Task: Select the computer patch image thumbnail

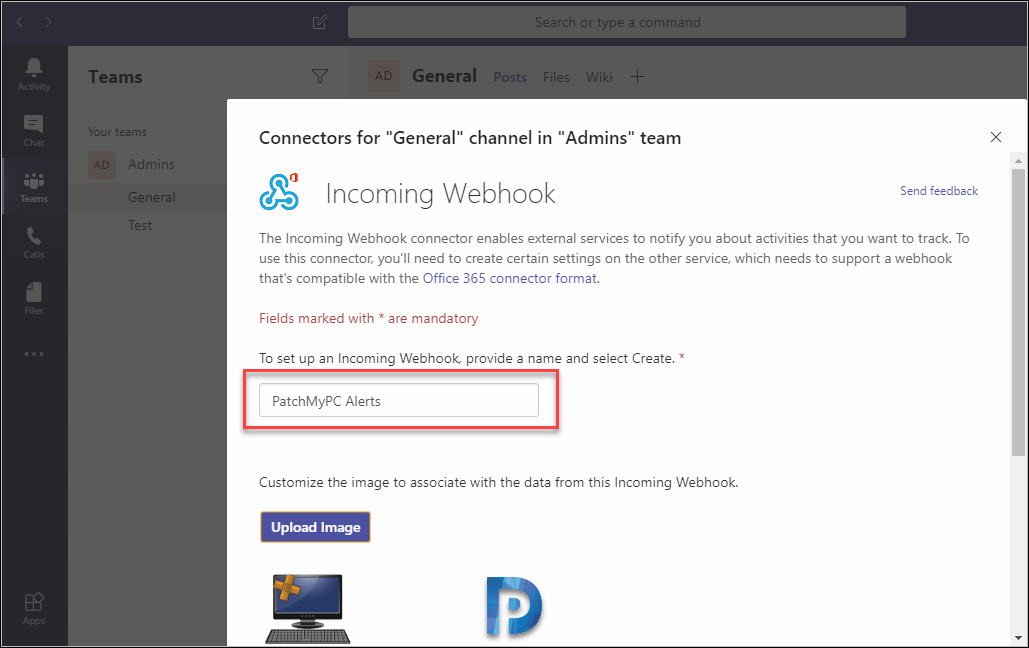Action: point(308,609)
